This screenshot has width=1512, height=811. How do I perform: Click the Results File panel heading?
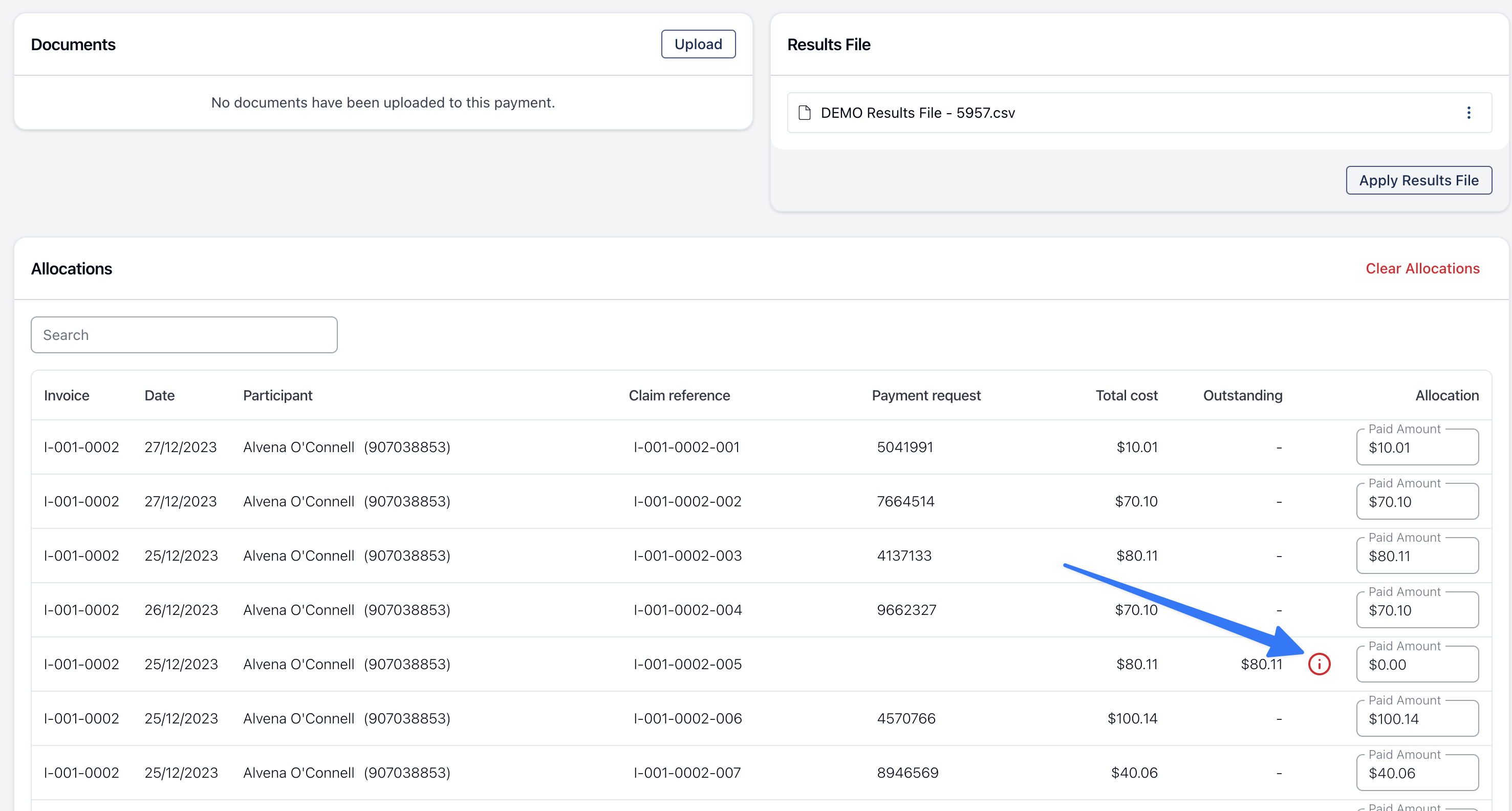(828, 45)
